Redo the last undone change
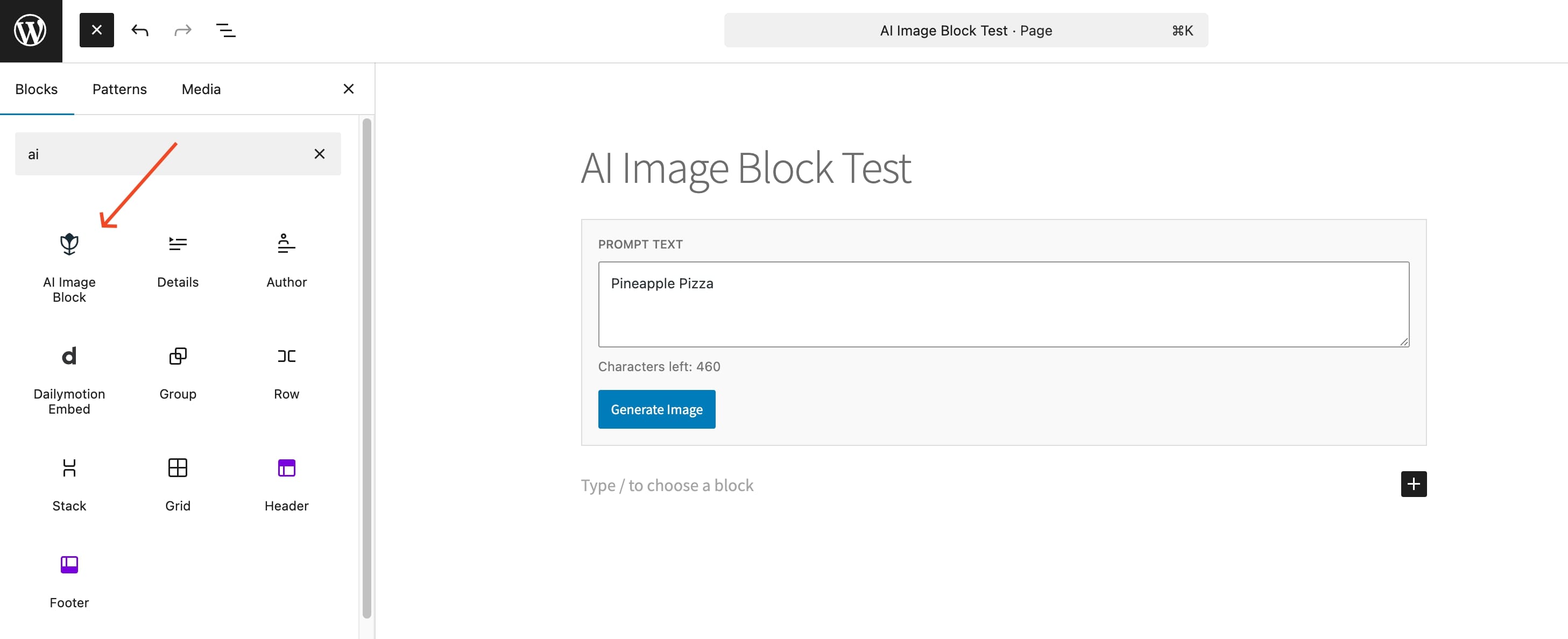Screen dimensions: 1568x639 pos(182,30)
